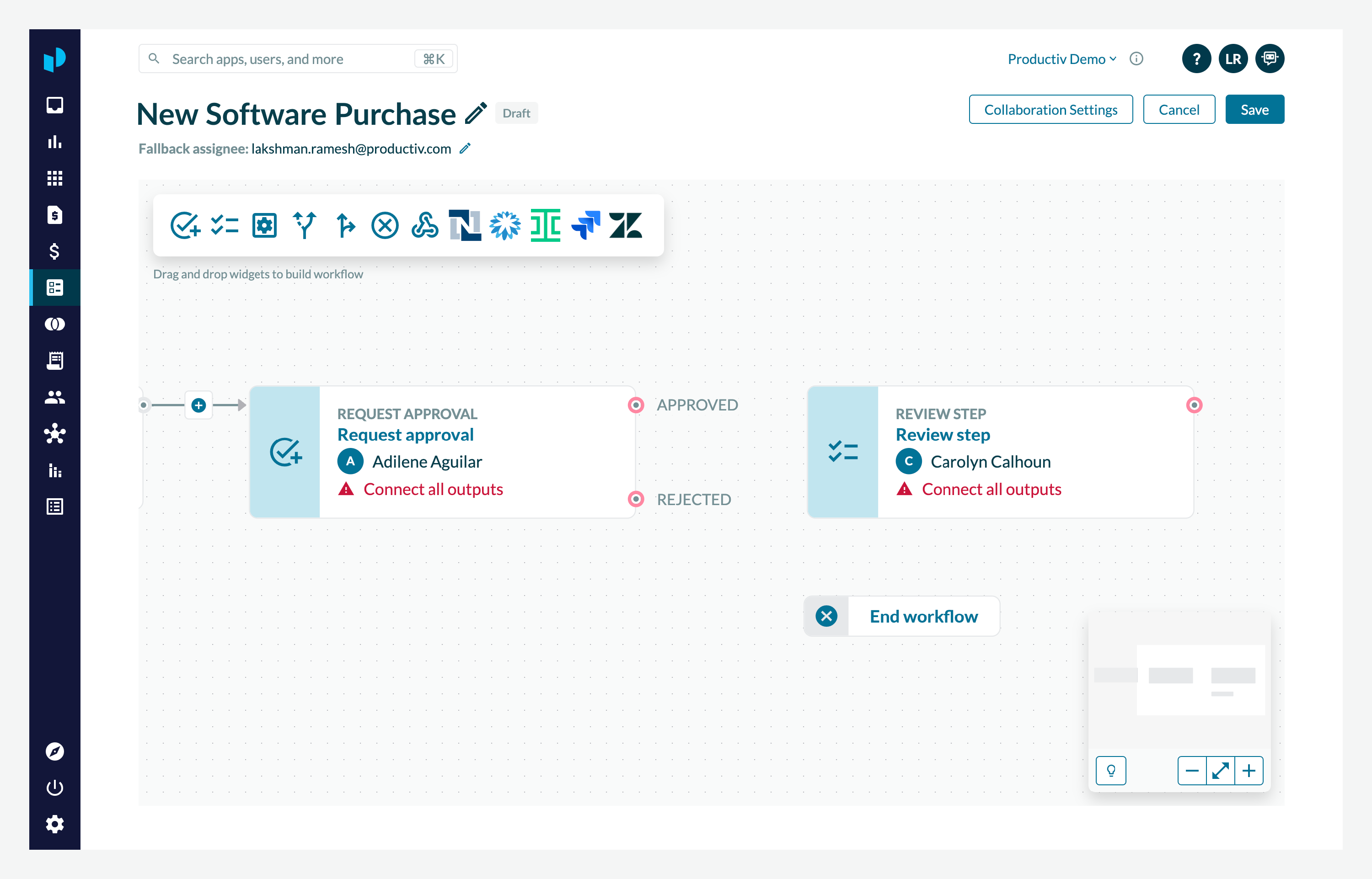This screenshot has width=1372, height=879.
Task: Expand the Productiv Demo dropdown
Action: pos(1061,59)
